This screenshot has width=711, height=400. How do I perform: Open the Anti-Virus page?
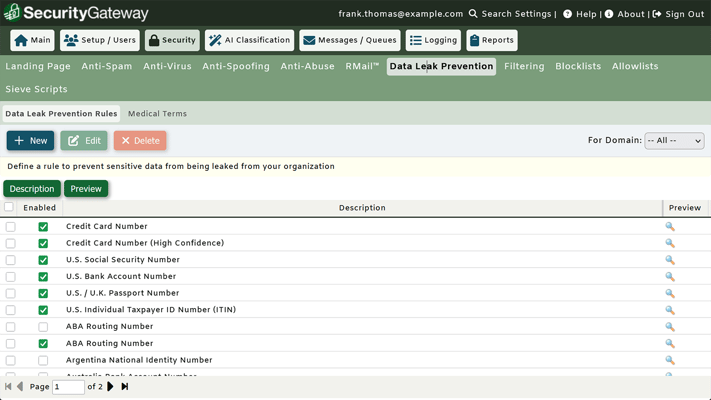pyautogui.click(x=167, y=66)
